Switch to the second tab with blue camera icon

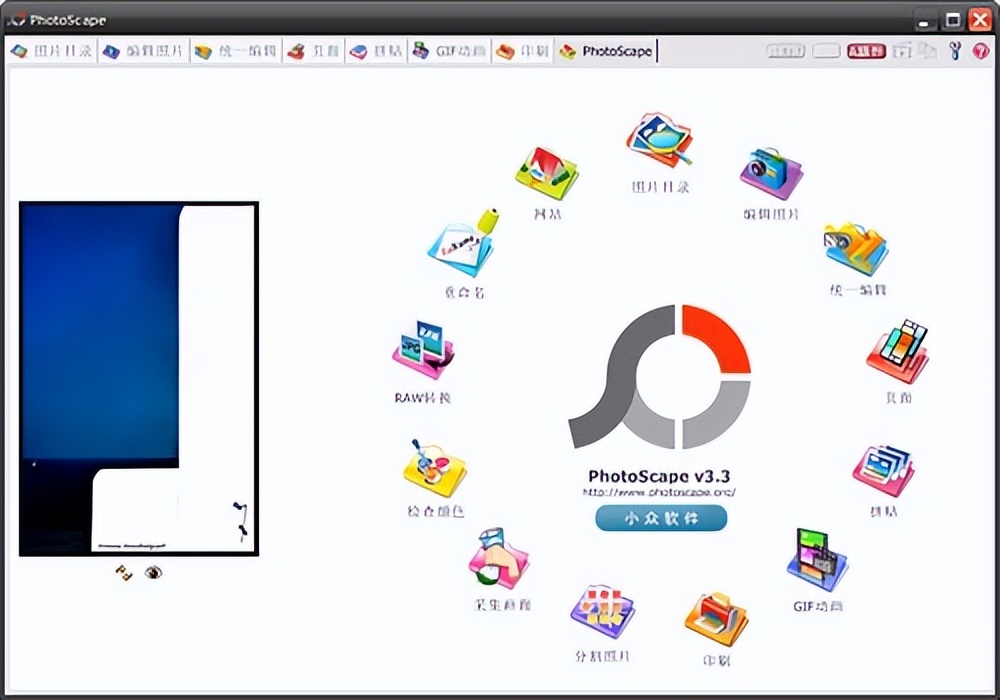click(144, 51)
